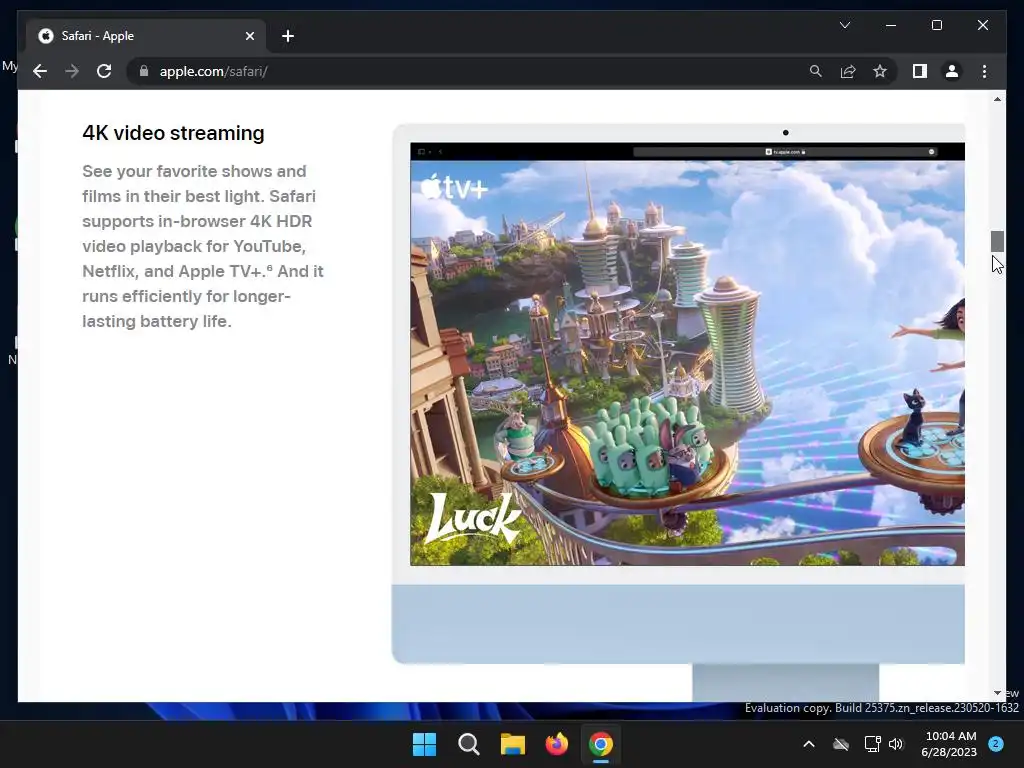Open the notification badge showing 2

996,744
